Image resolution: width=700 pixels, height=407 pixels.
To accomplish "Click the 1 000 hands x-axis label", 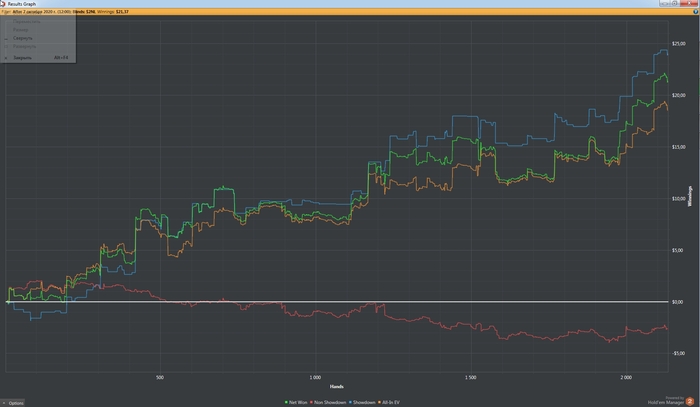I will coord(315,378).
